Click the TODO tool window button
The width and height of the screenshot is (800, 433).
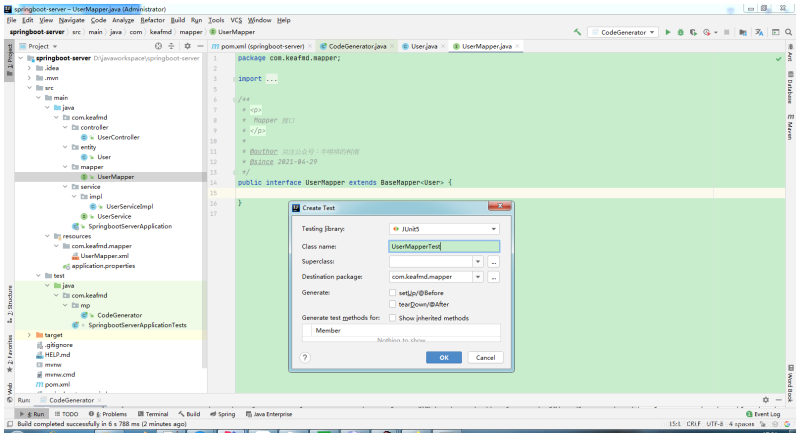pos(66,414)
